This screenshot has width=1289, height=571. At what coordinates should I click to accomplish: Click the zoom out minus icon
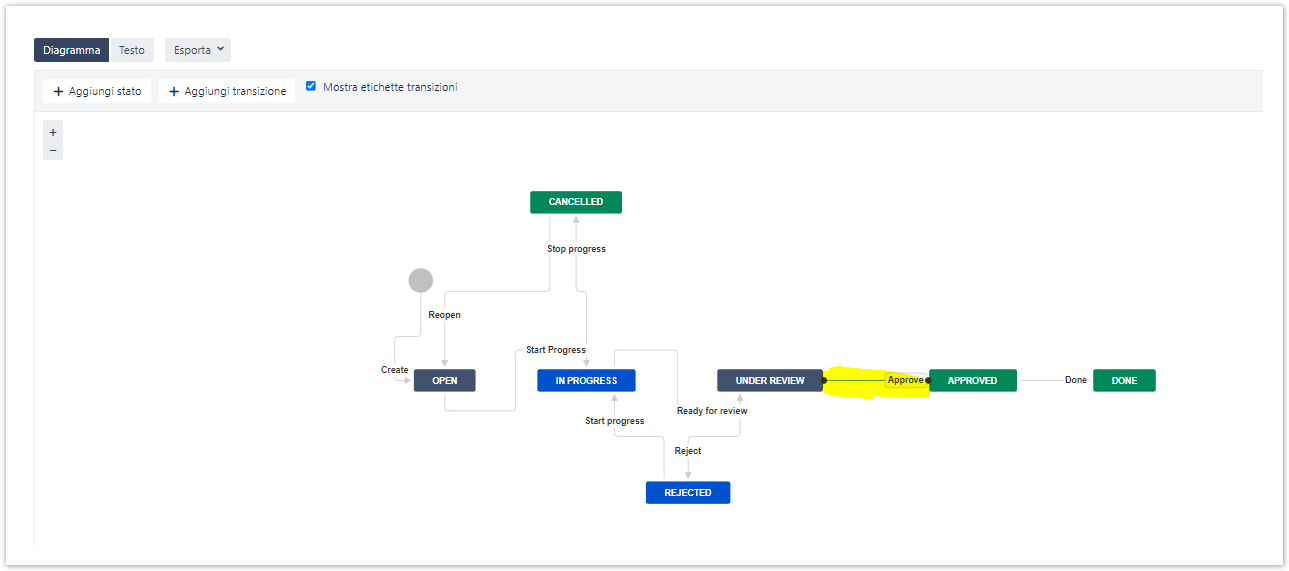pyautogui.click(x=53, y=150)
